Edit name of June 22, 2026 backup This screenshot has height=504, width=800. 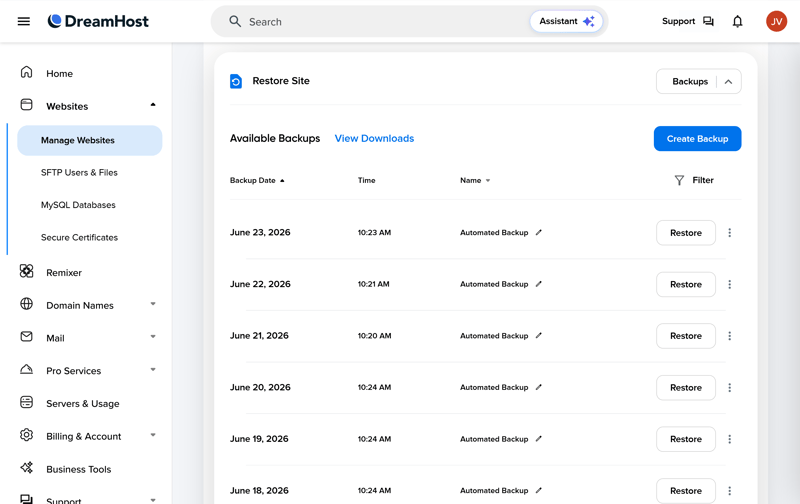pos(538,284)
